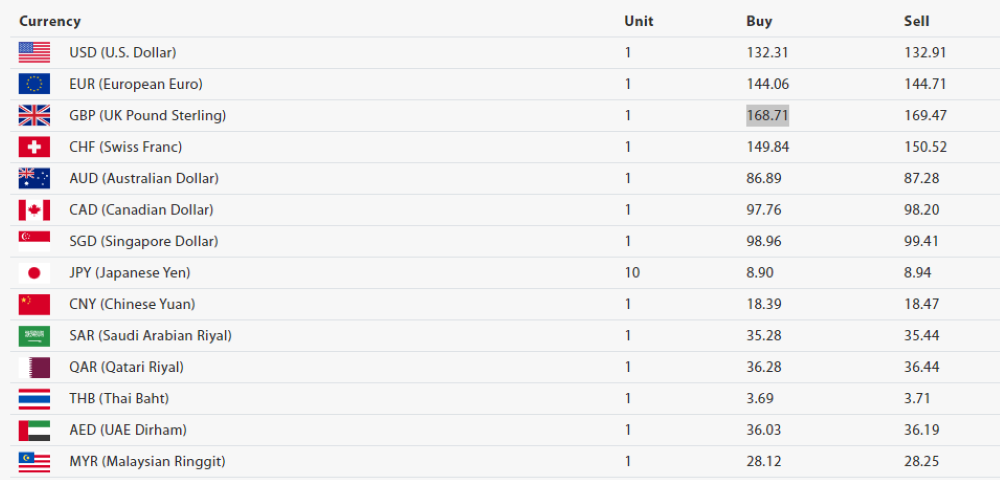Click the Malaysian flag icon
1000x480 pixels.
(x=34, y=461)
